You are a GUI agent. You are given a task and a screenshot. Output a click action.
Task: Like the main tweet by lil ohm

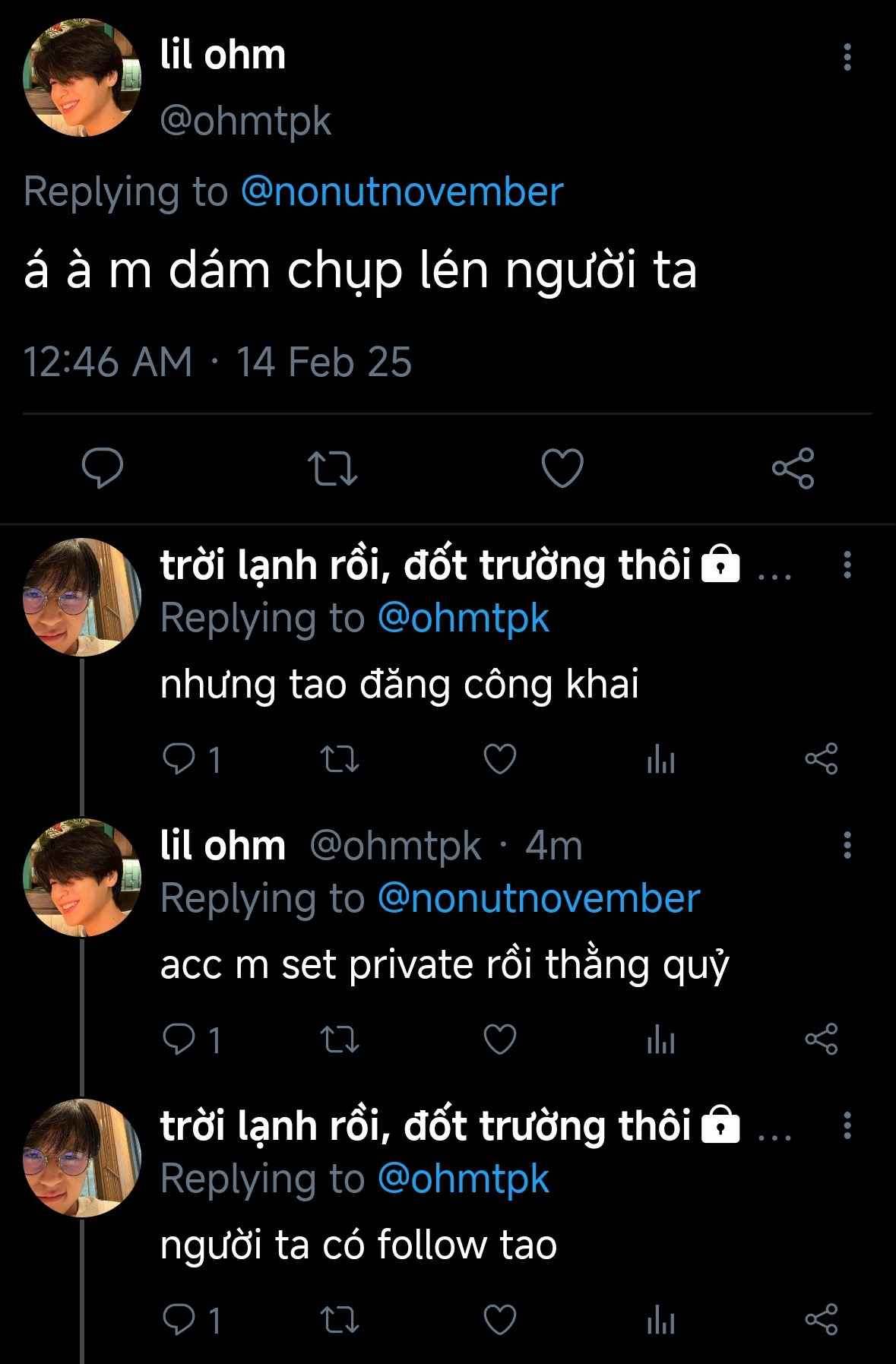(562, 467)
